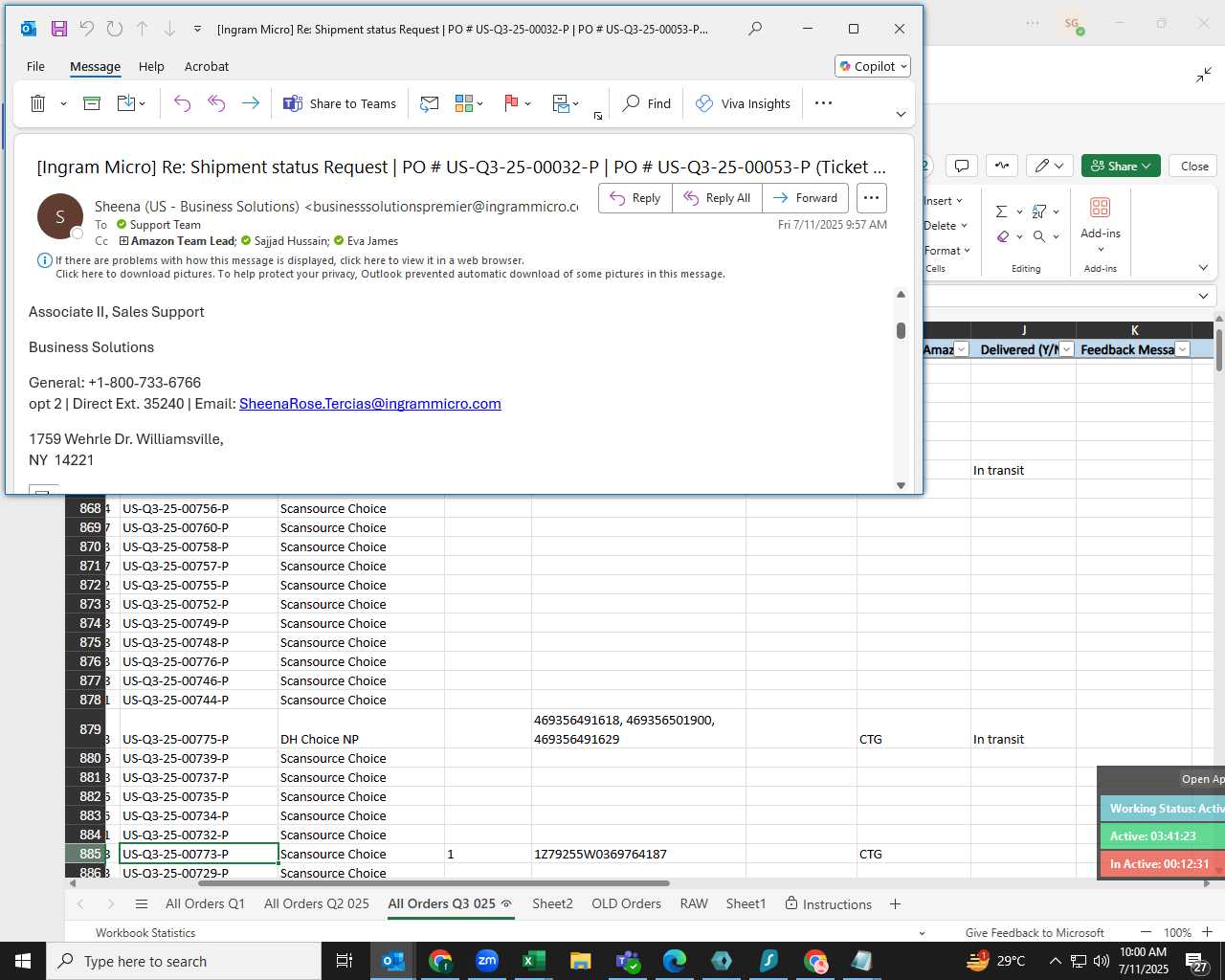Click the green Excel Share button

1121,166
